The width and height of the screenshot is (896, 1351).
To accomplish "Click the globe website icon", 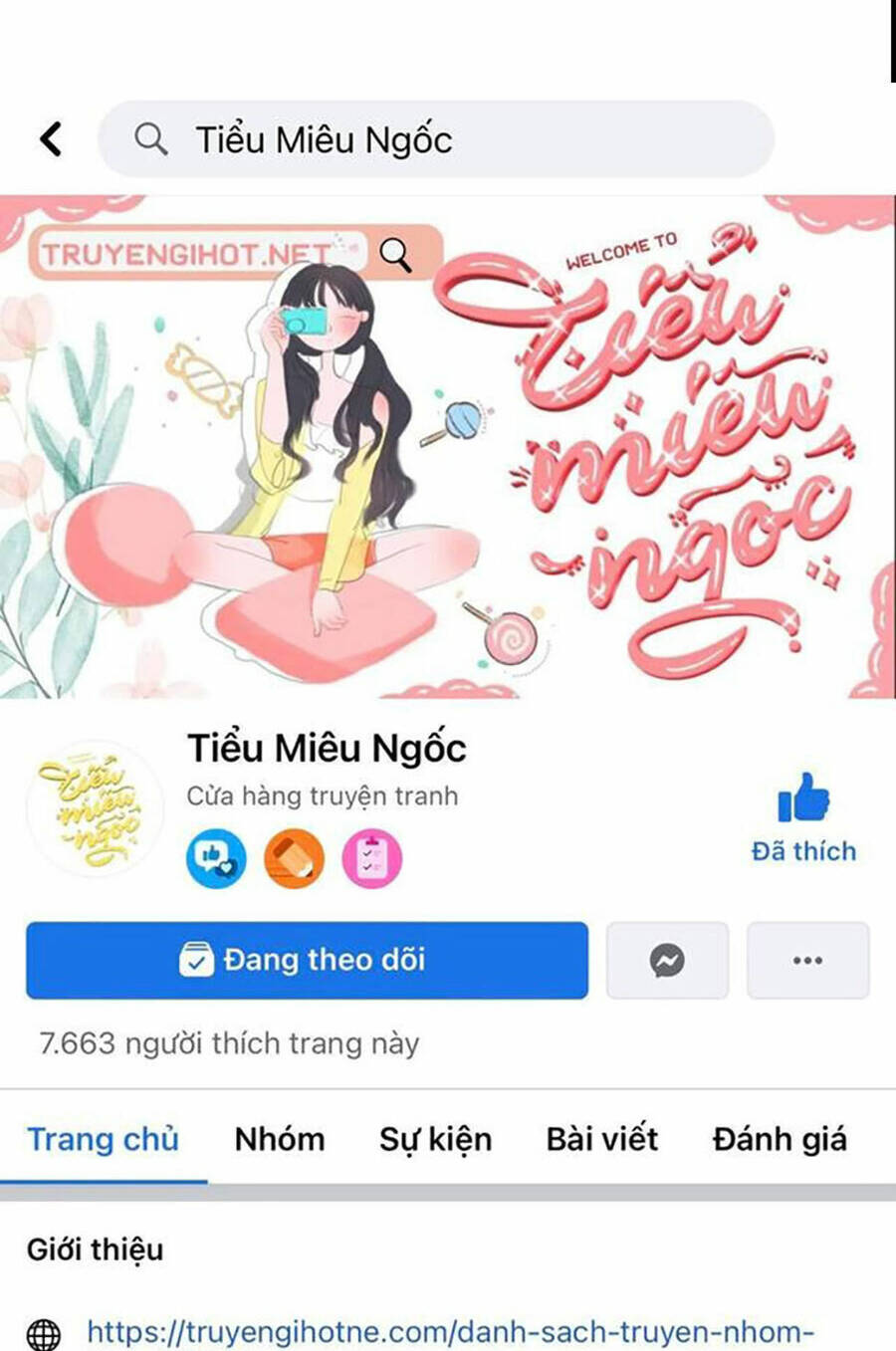I will (x=44, y=1333).
